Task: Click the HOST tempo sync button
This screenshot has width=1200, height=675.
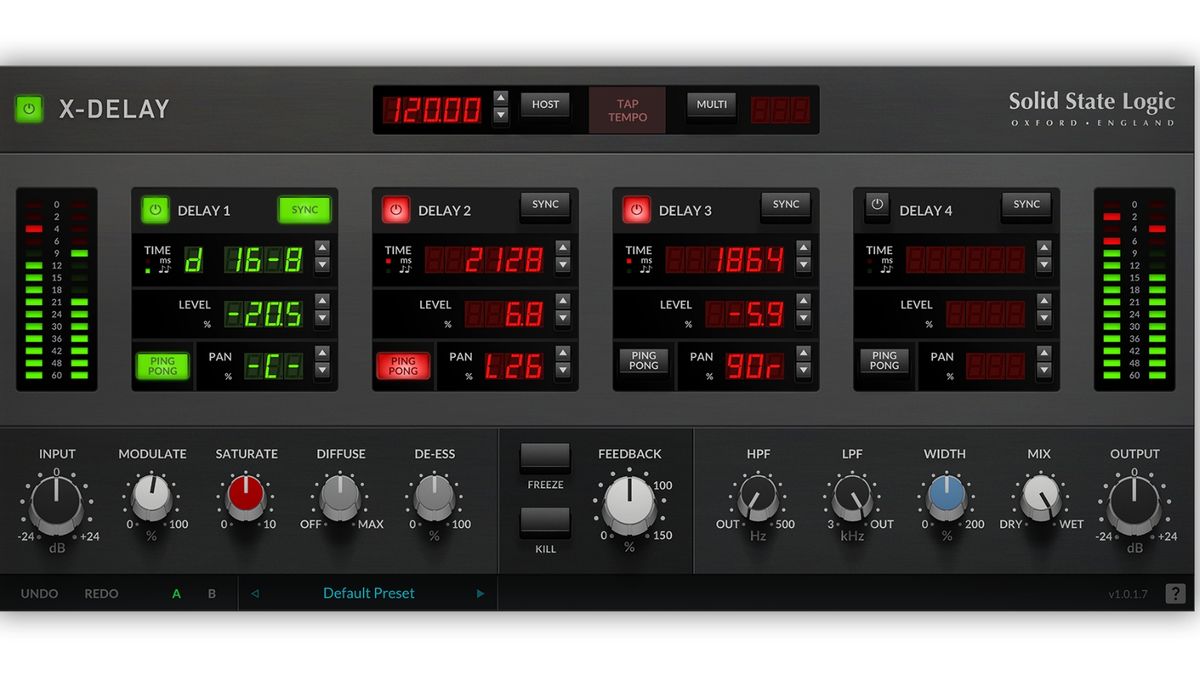Action: (x=545, y=104)
